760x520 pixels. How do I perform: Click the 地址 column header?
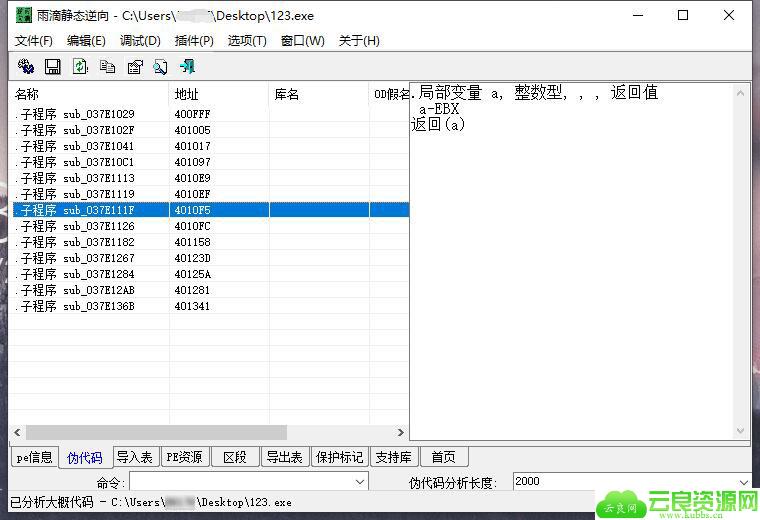(x=219, y=94)
